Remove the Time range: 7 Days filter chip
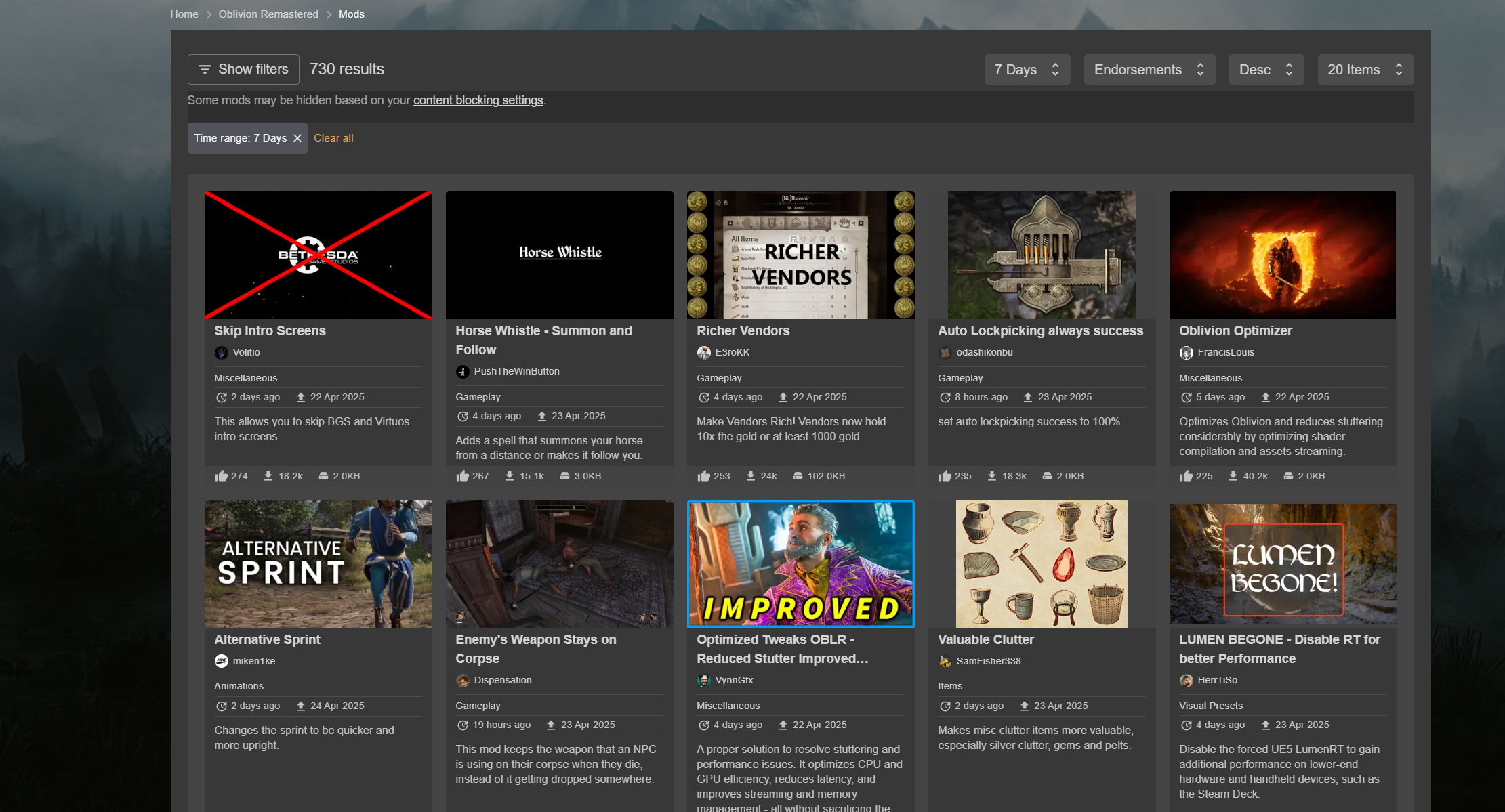 coord(297,138)
